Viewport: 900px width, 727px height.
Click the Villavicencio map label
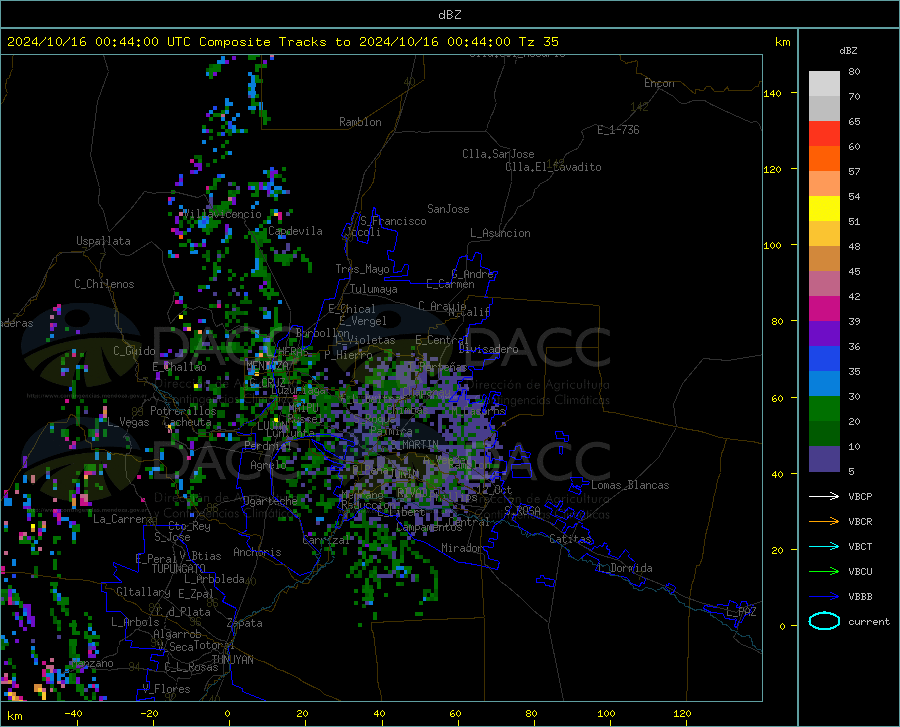click(222, 214)
